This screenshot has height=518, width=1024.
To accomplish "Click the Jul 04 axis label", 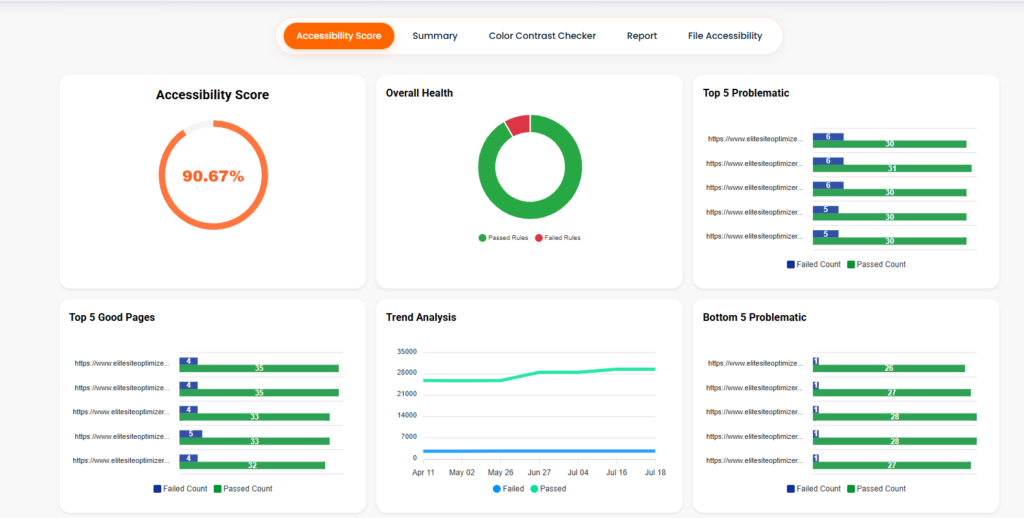I will pos(578,472).
